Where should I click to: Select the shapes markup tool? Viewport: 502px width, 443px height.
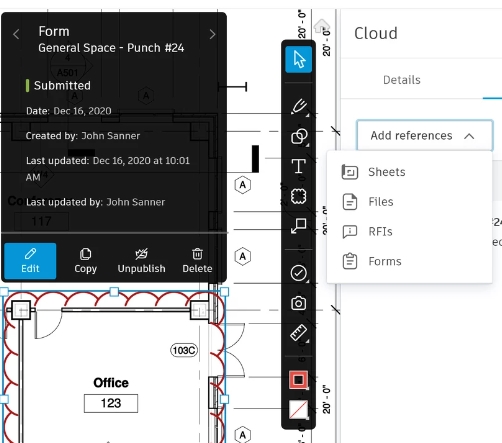coord(299,137)
